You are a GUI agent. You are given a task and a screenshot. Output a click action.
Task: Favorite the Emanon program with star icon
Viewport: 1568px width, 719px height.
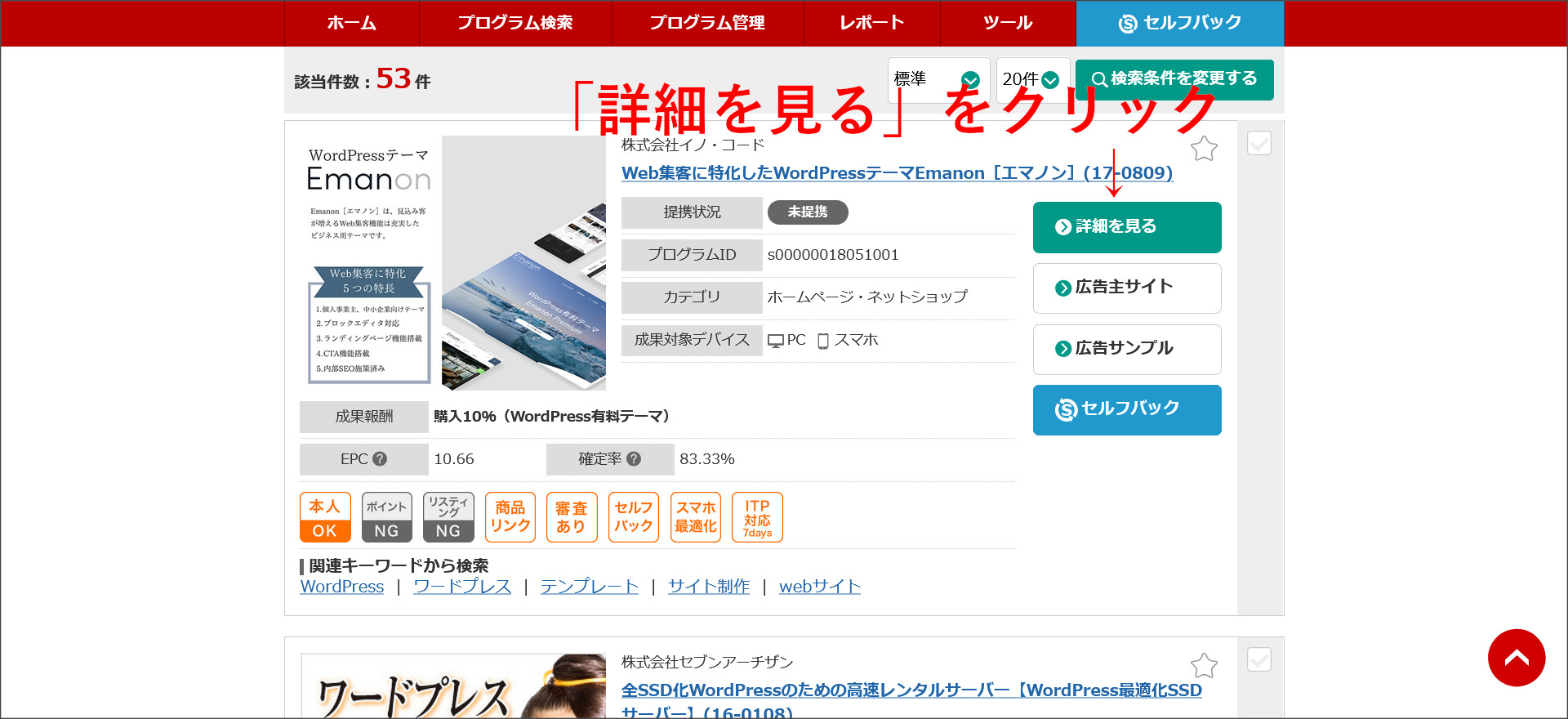[x=1204, y=149]
